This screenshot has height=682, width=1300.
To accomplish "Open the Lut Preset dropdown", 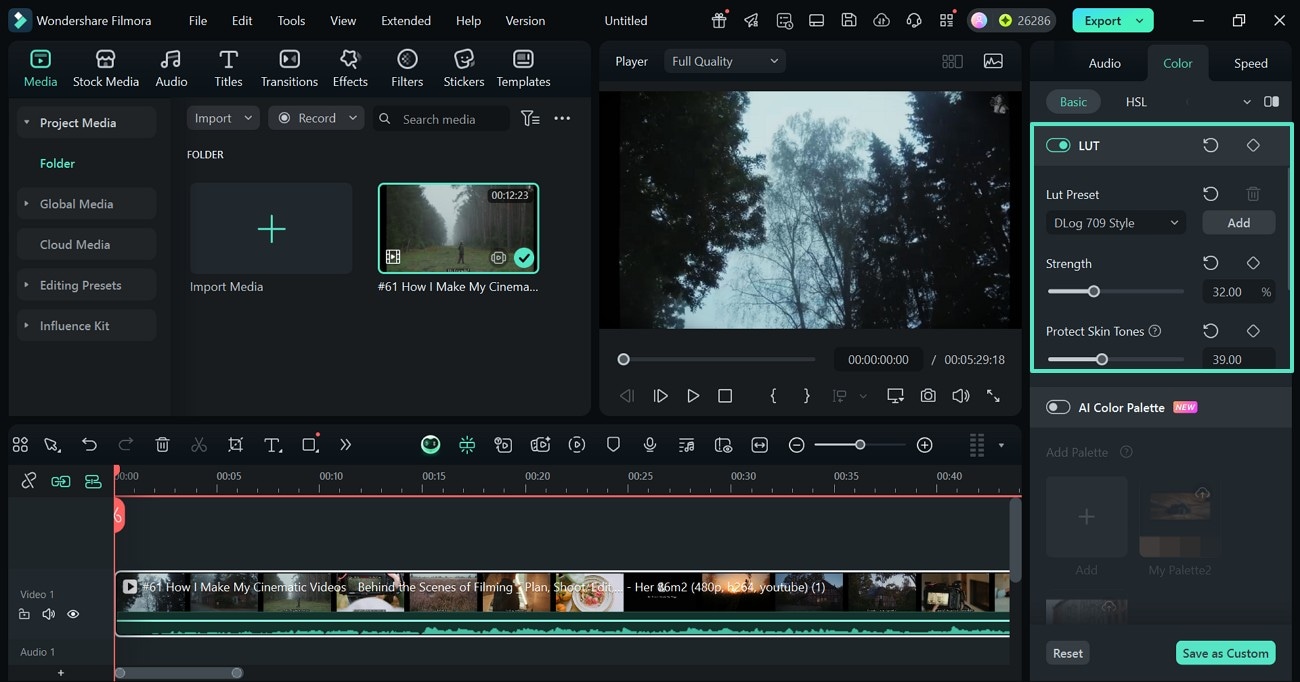I will pos(1115,223).
